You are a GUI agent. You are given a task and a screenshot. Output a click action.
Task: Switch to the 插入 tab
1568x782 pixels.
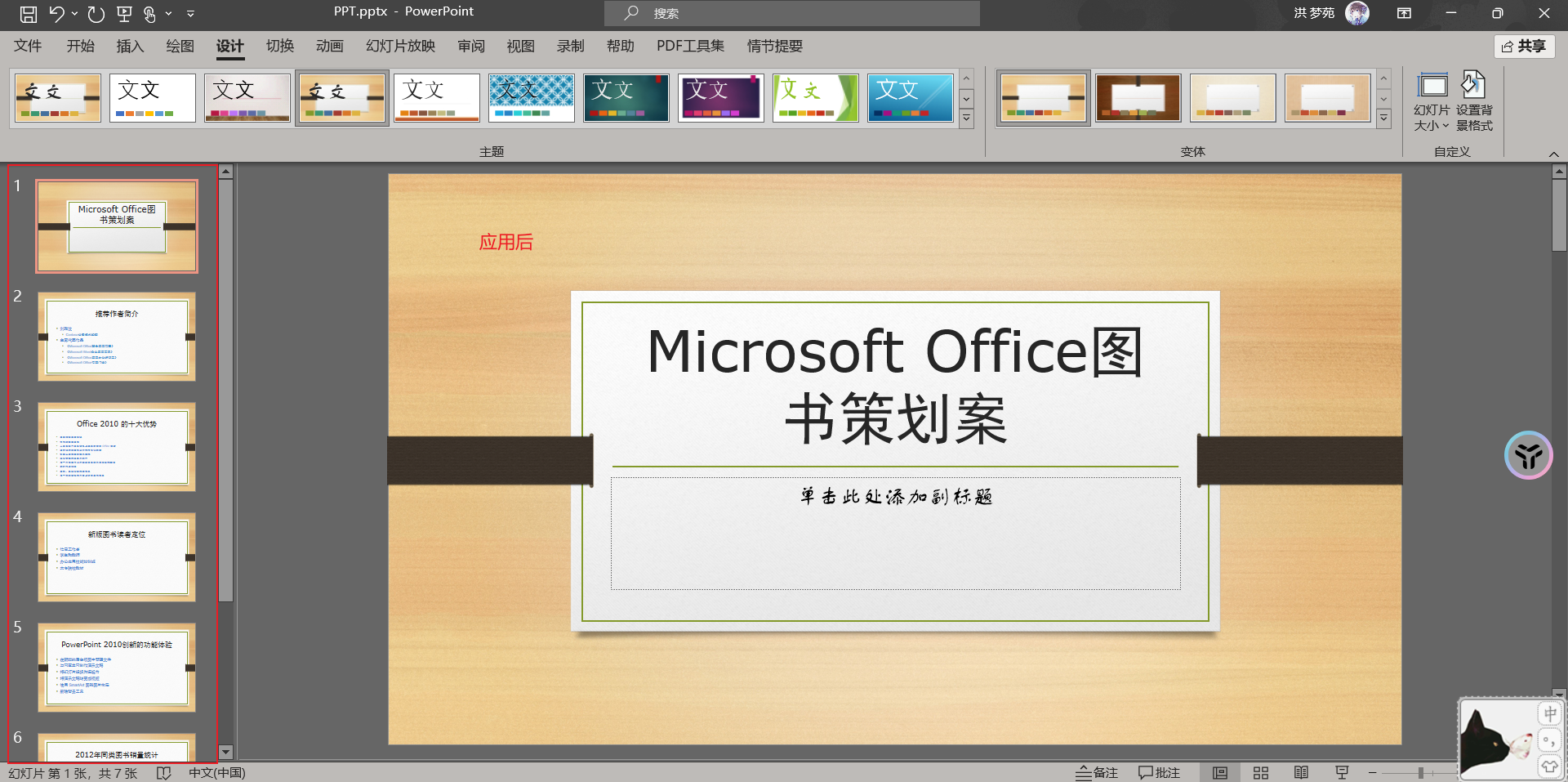pyautogui.click(x=130, y=46)
